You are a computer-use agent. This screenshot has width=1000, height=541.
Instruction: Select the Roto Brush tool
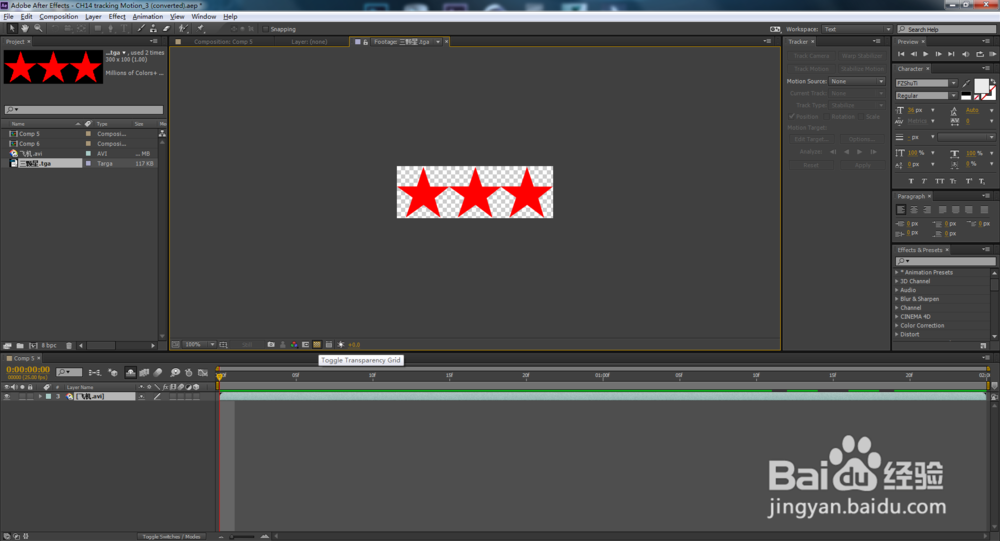tap(184, 29)
